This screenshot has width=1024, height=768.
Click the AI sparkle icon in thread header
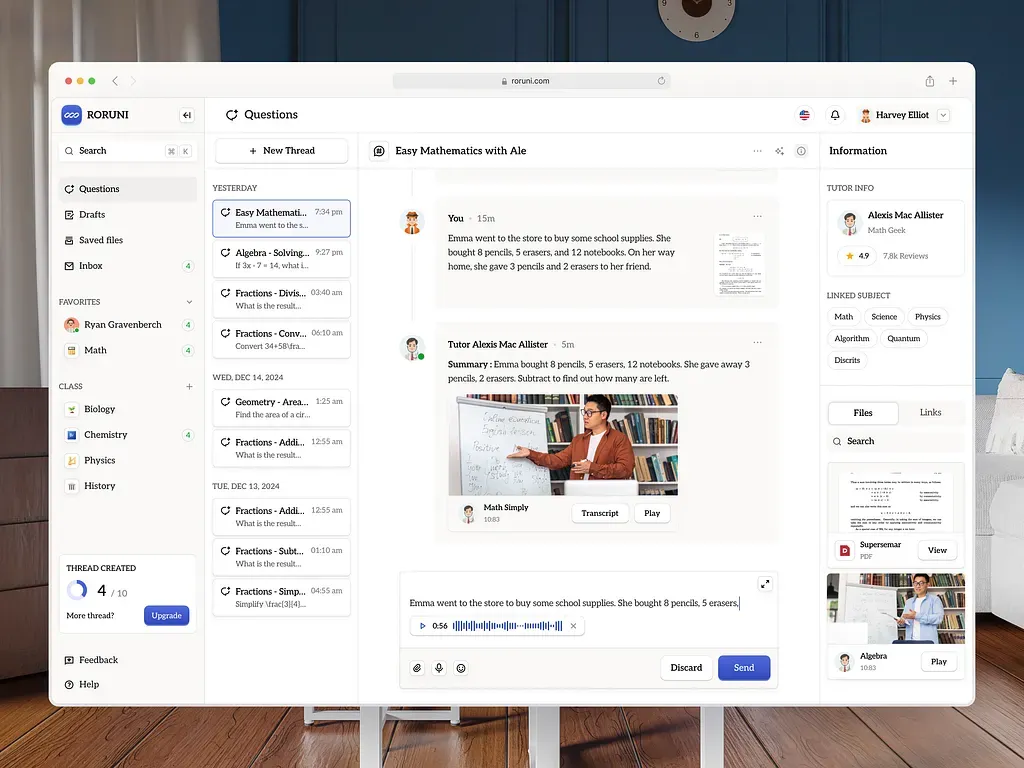[779, 151]
